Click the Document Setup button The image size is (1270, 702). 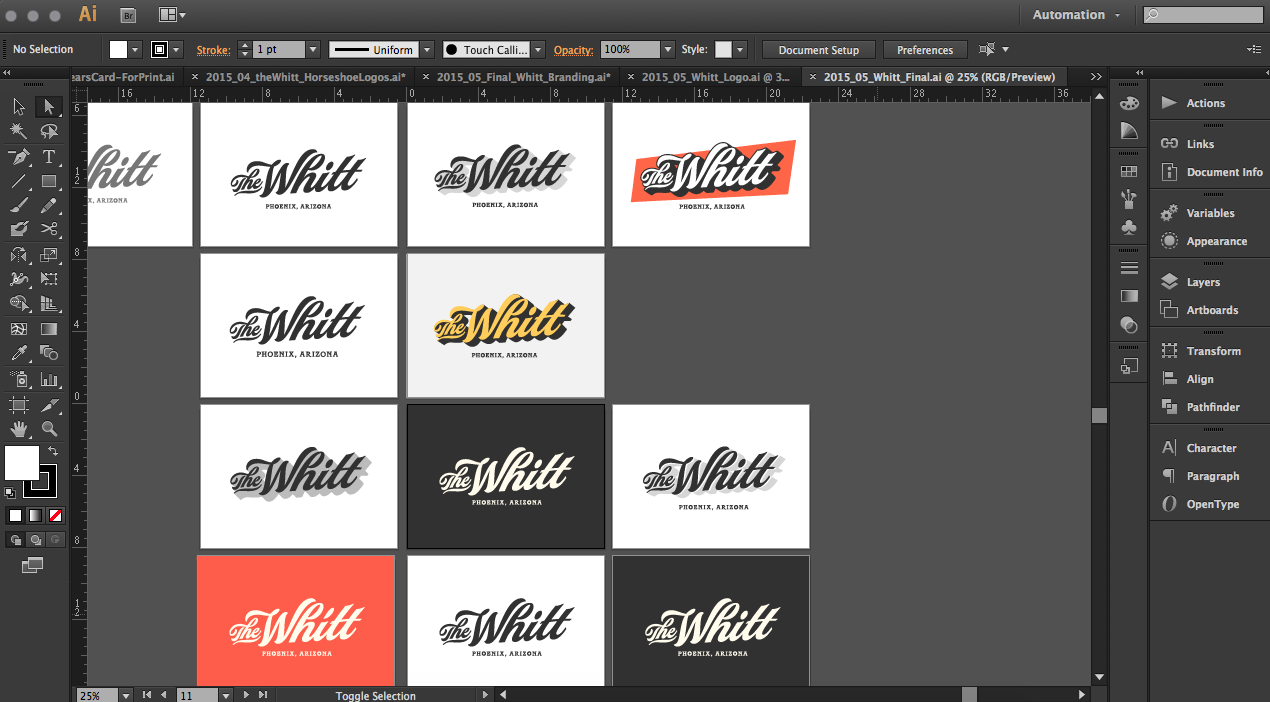818,50
